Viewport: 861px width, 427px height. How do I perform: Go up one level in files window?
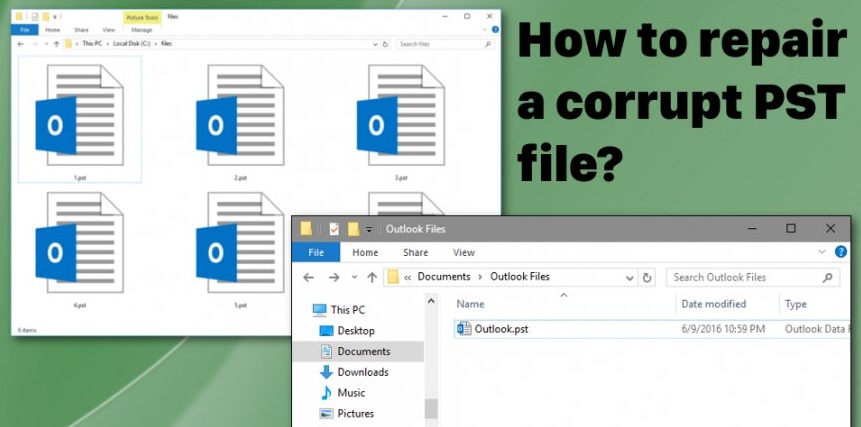coord(56,44)
